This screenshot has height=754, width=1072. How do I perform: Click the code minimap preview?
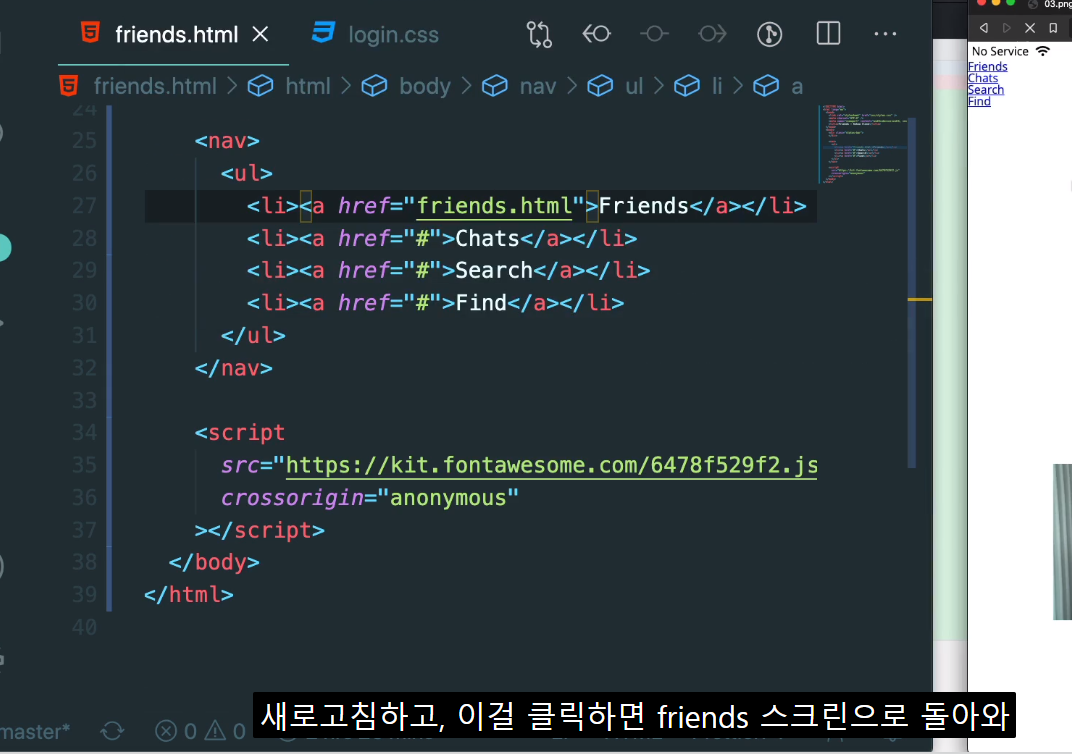point(864,144)
